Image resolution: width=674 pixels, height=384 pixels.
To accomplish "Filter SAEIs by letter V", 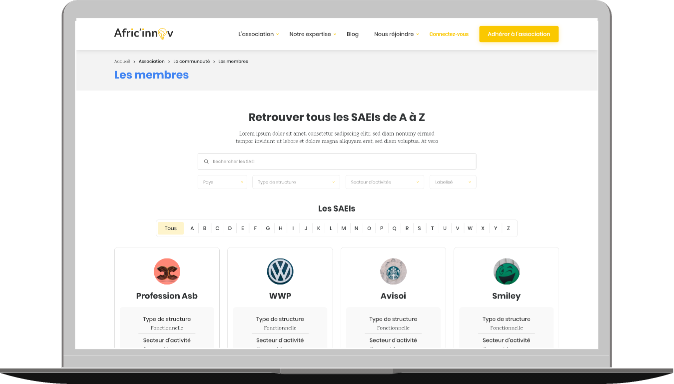I will 457,228.
